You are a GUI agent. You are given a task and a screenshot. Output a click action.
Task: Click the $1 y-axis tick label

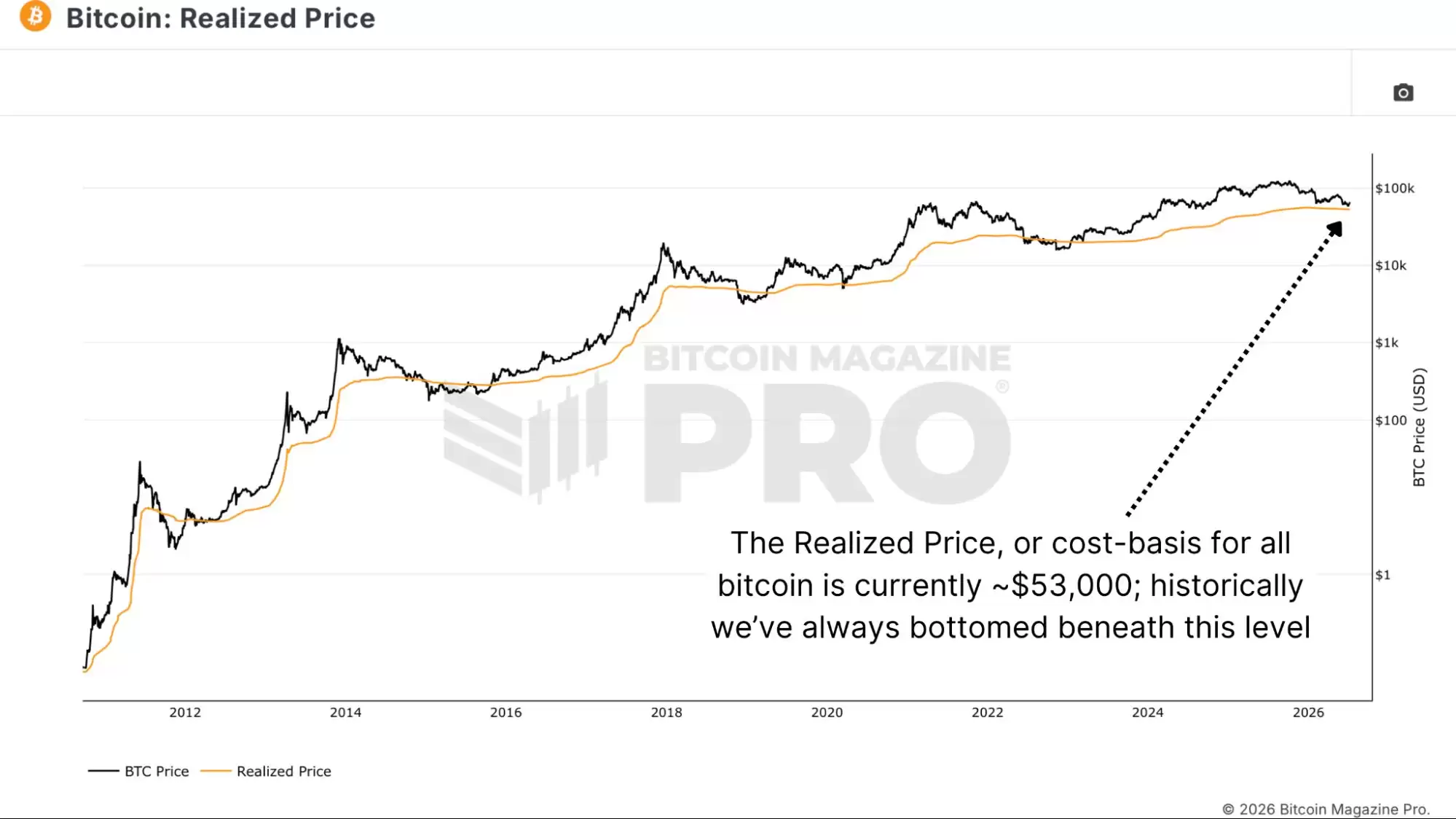1382,575
